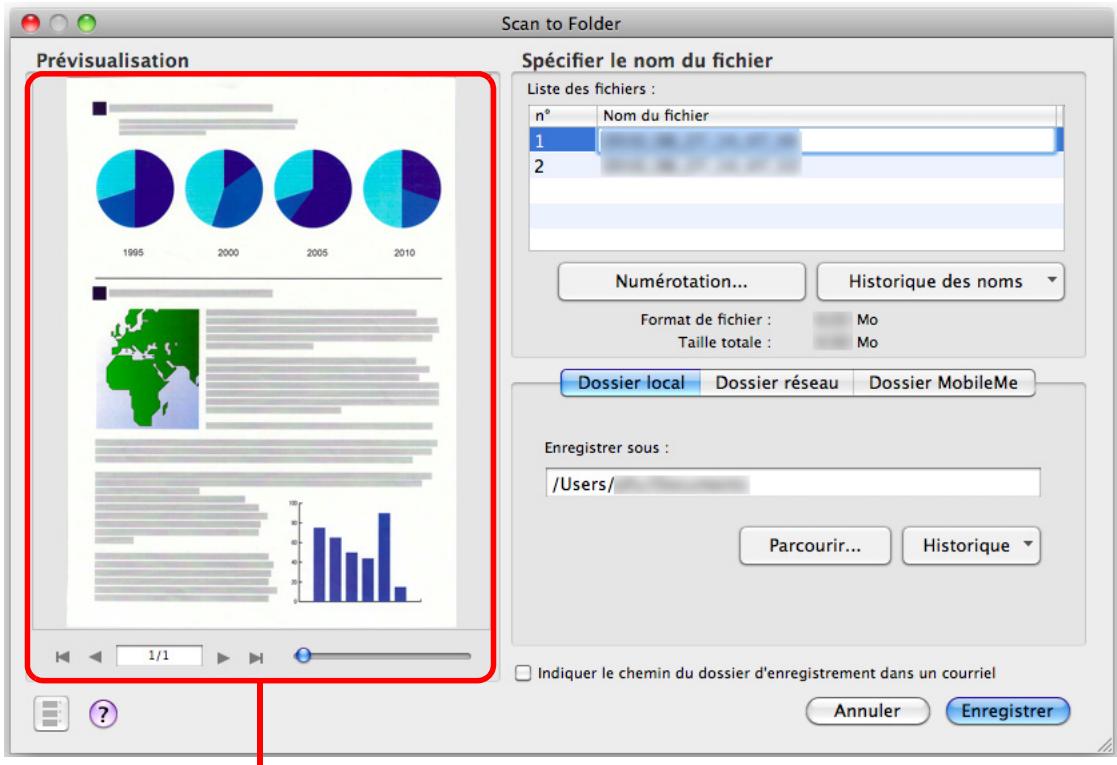Click the Enregistrer button
Screen dimensions: 1117x765
pyautogui.click(x=1007, y=711)
